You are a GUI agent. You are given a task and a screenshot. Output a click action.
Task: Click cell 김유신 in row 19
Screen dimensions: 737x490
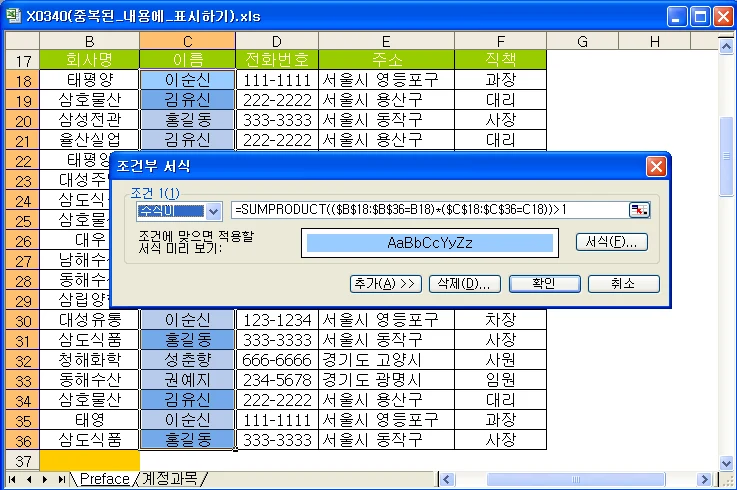point(188,100)
